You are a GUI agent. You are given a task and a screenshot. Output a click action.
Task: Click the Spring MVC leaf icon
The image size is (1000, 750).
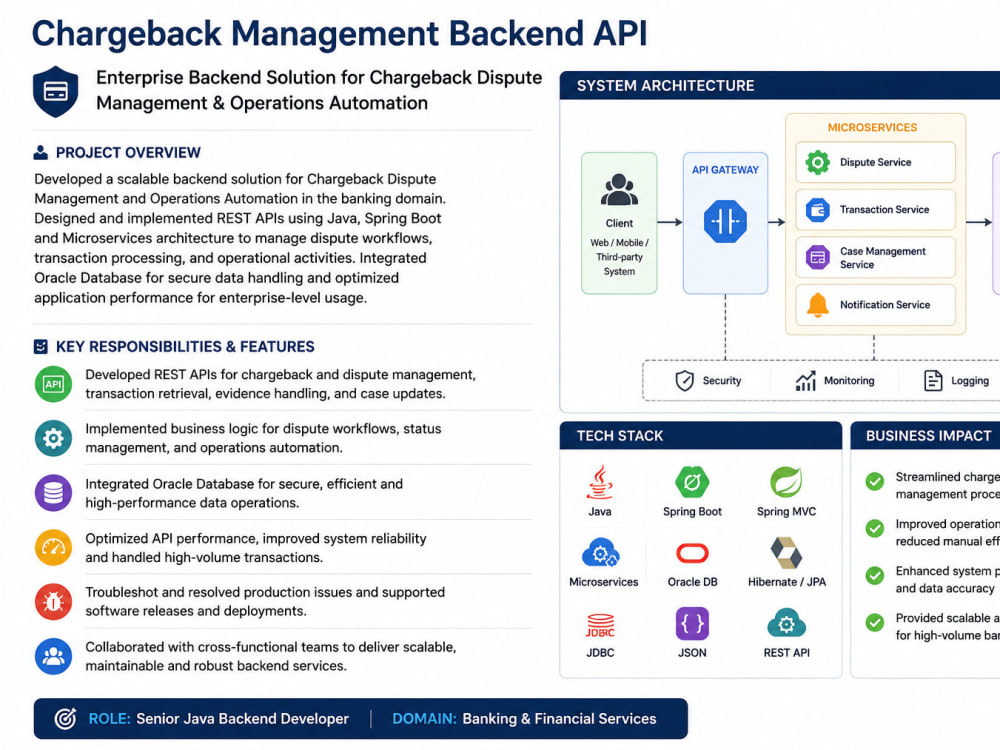coord(786,482)
